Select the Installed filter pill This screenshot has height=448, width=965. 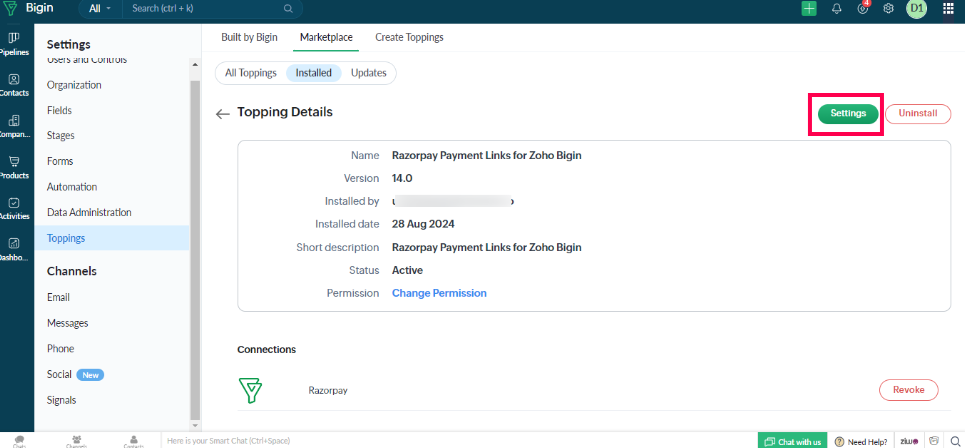314,73
